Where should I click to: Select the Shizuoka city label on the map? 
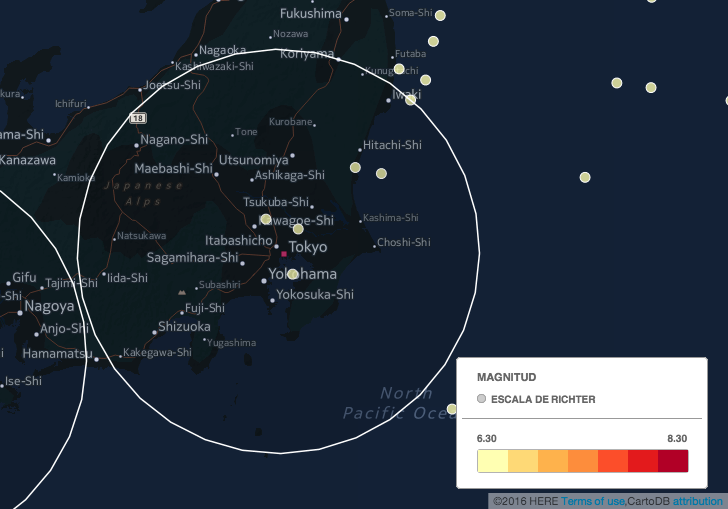[184, 327]
